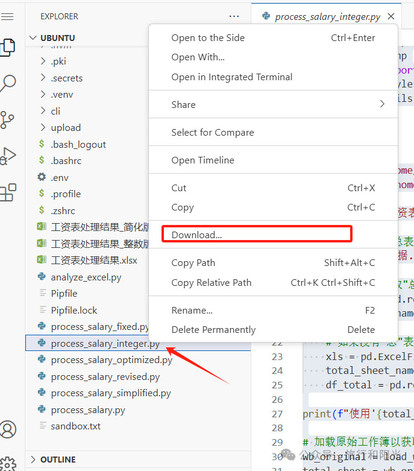Close the process_salary_integer.py tab
This screenshot has height=471, width=414.
[391, 16]
